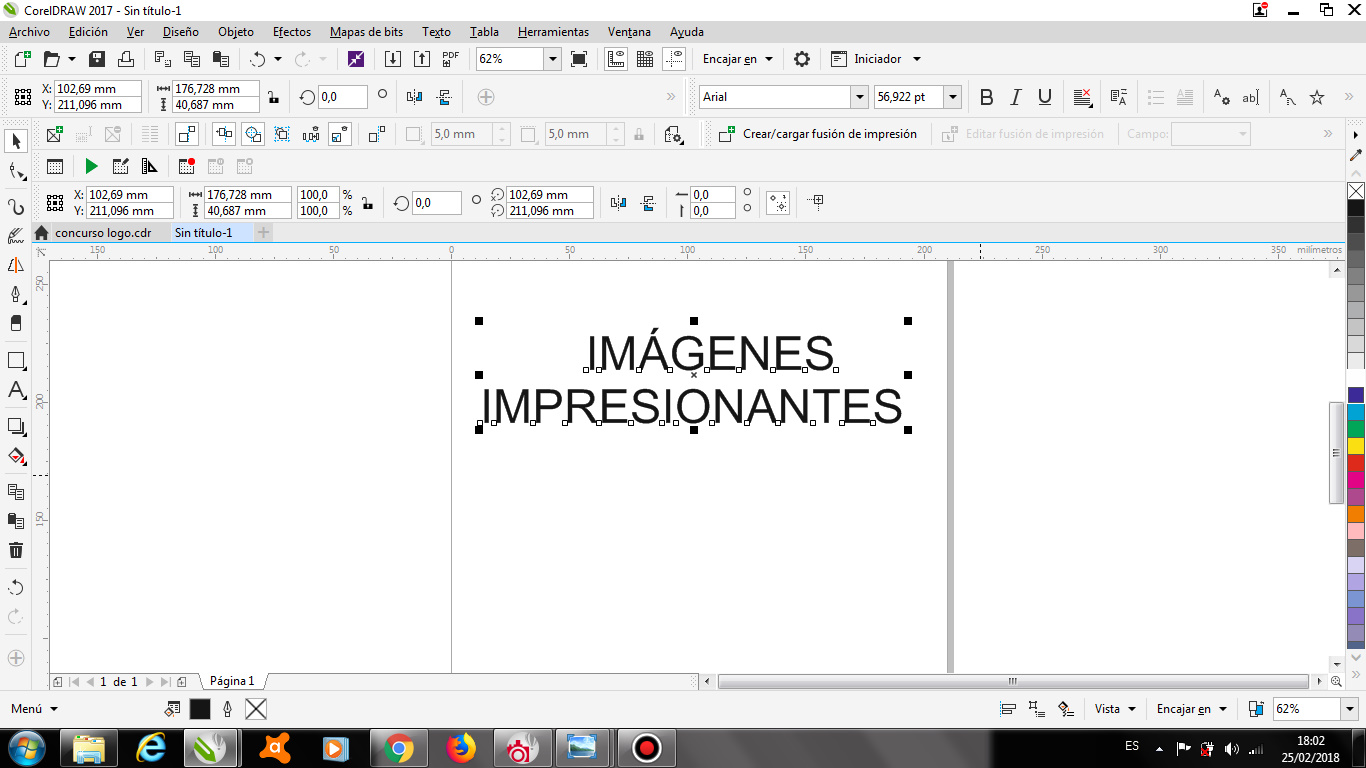
Task: Click the trash can delete icon
Action: [x=16, y=550]
